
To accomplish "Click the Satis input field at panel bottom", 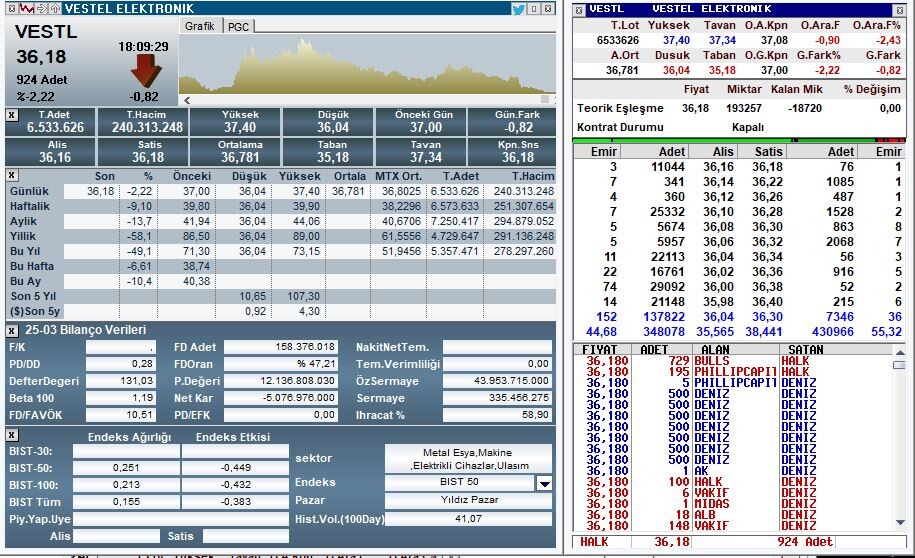I will 246,536.
